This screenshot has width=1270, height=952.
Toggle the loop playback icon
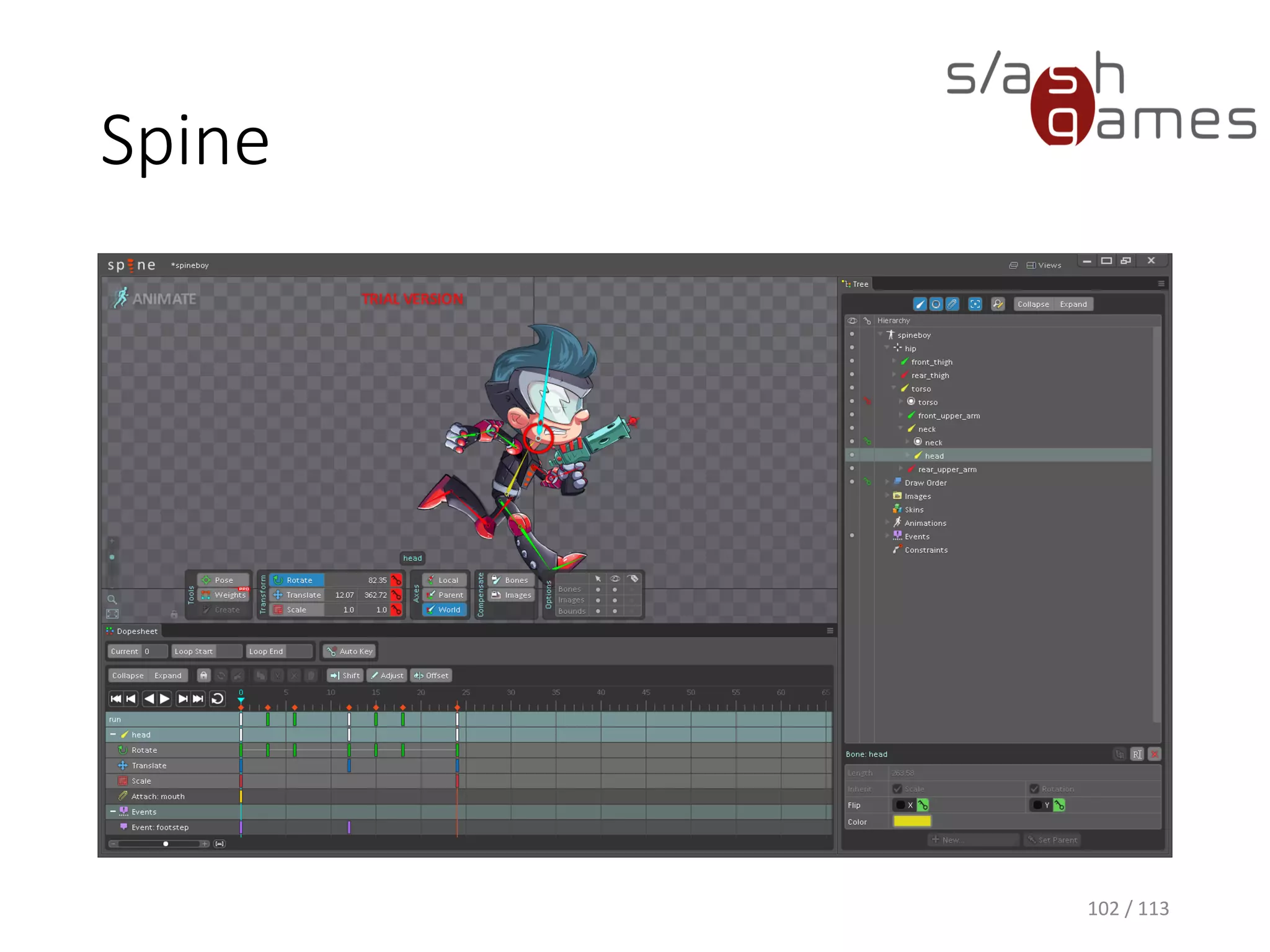218,699
